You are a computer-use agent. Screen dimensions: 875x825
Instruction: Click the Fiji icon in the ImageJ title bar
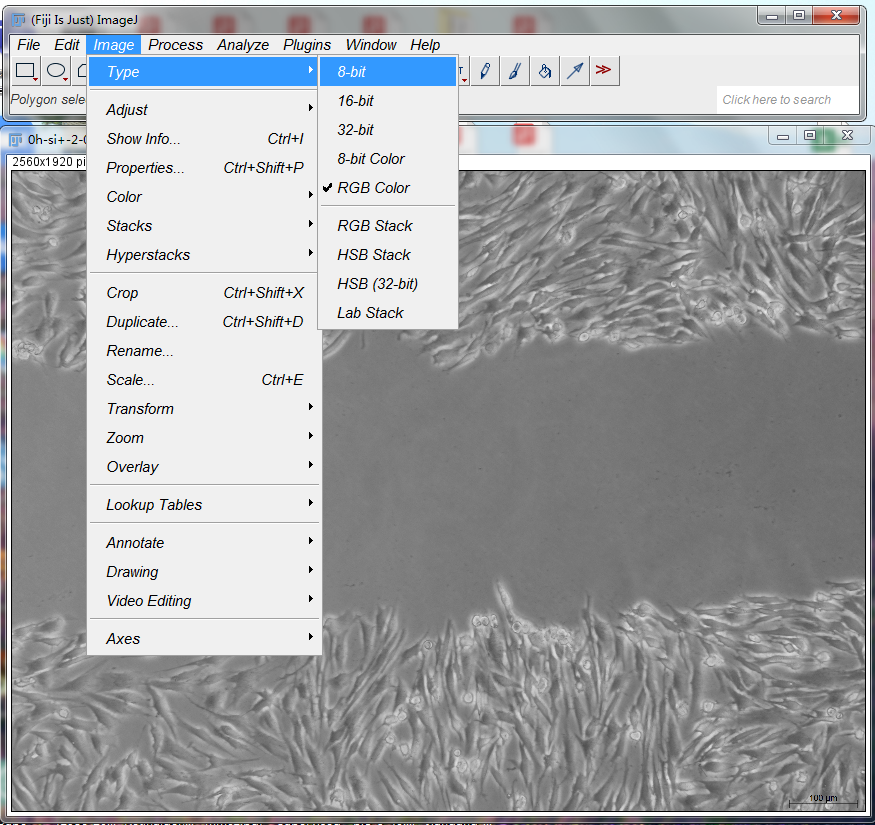point(18,20)
